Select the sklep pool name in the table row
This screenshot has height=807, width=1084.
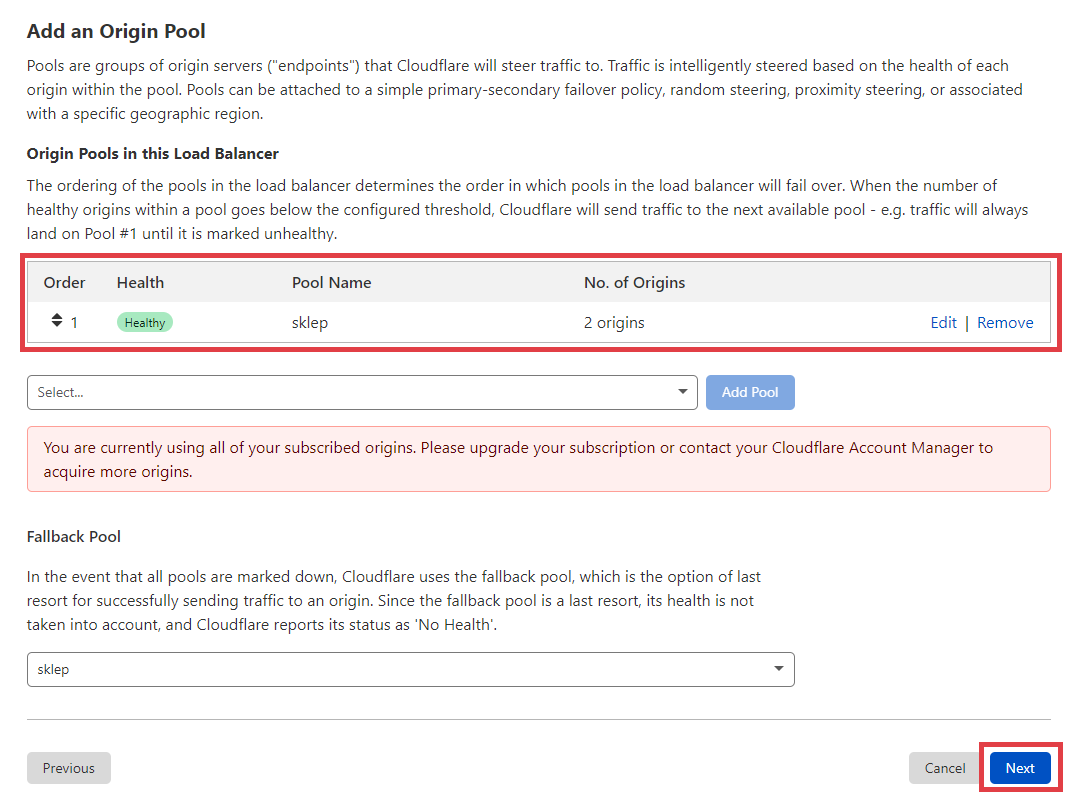pos(310,323)
